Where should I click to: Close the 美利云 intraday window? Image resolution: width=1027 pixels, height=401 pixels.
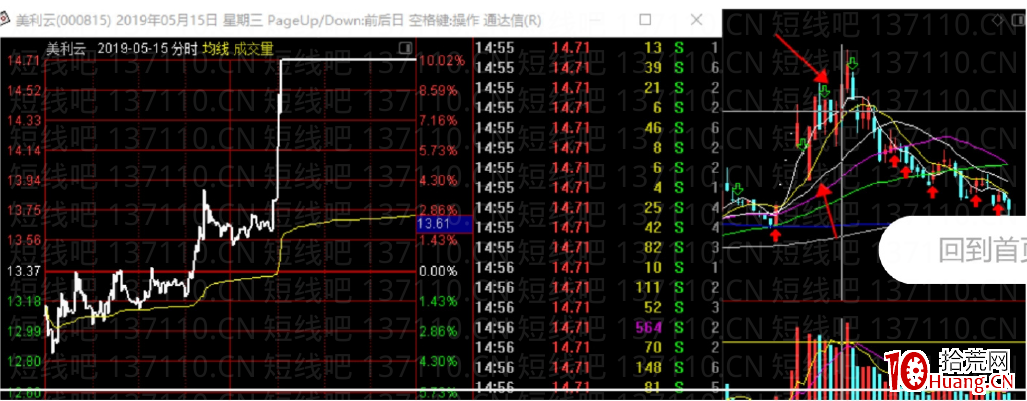coord(696,20)
